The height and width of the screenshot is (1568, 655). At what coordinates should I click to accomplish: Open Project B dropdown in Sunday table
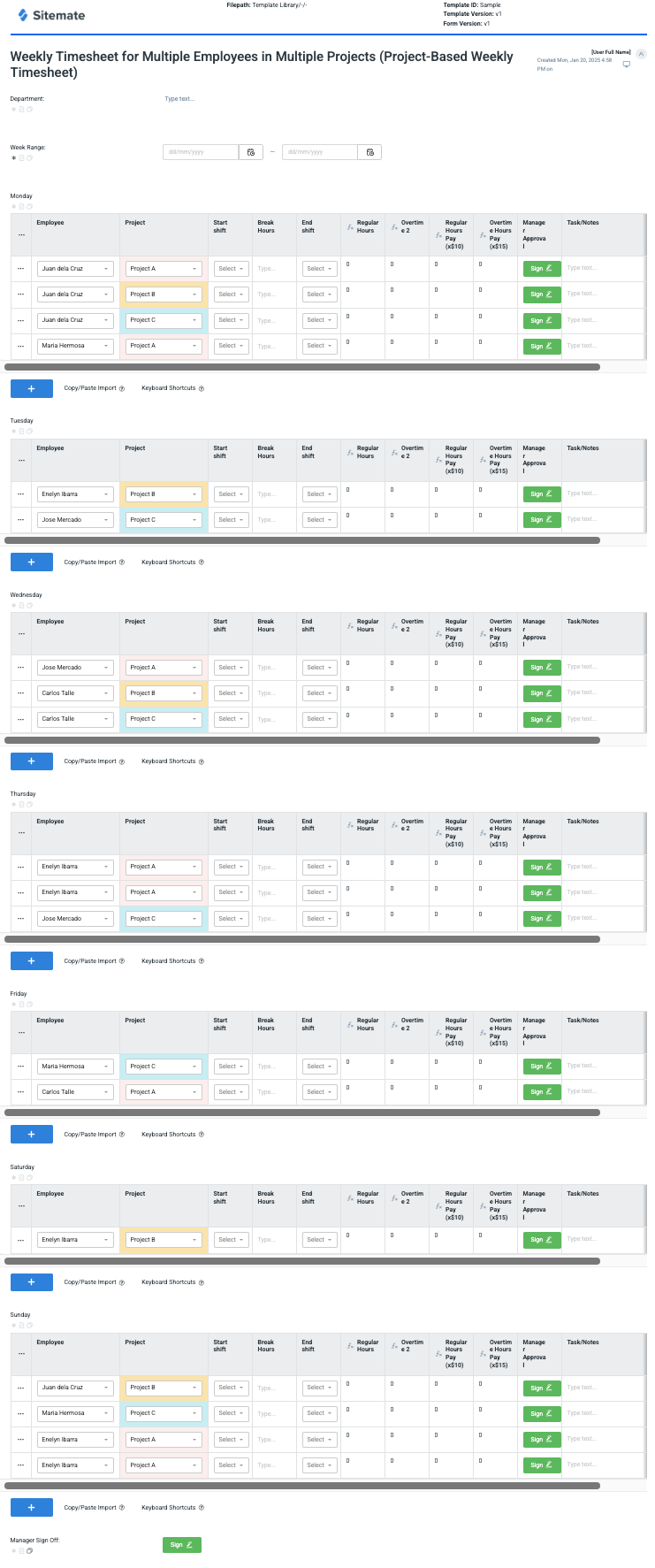tap(164, 1388)
